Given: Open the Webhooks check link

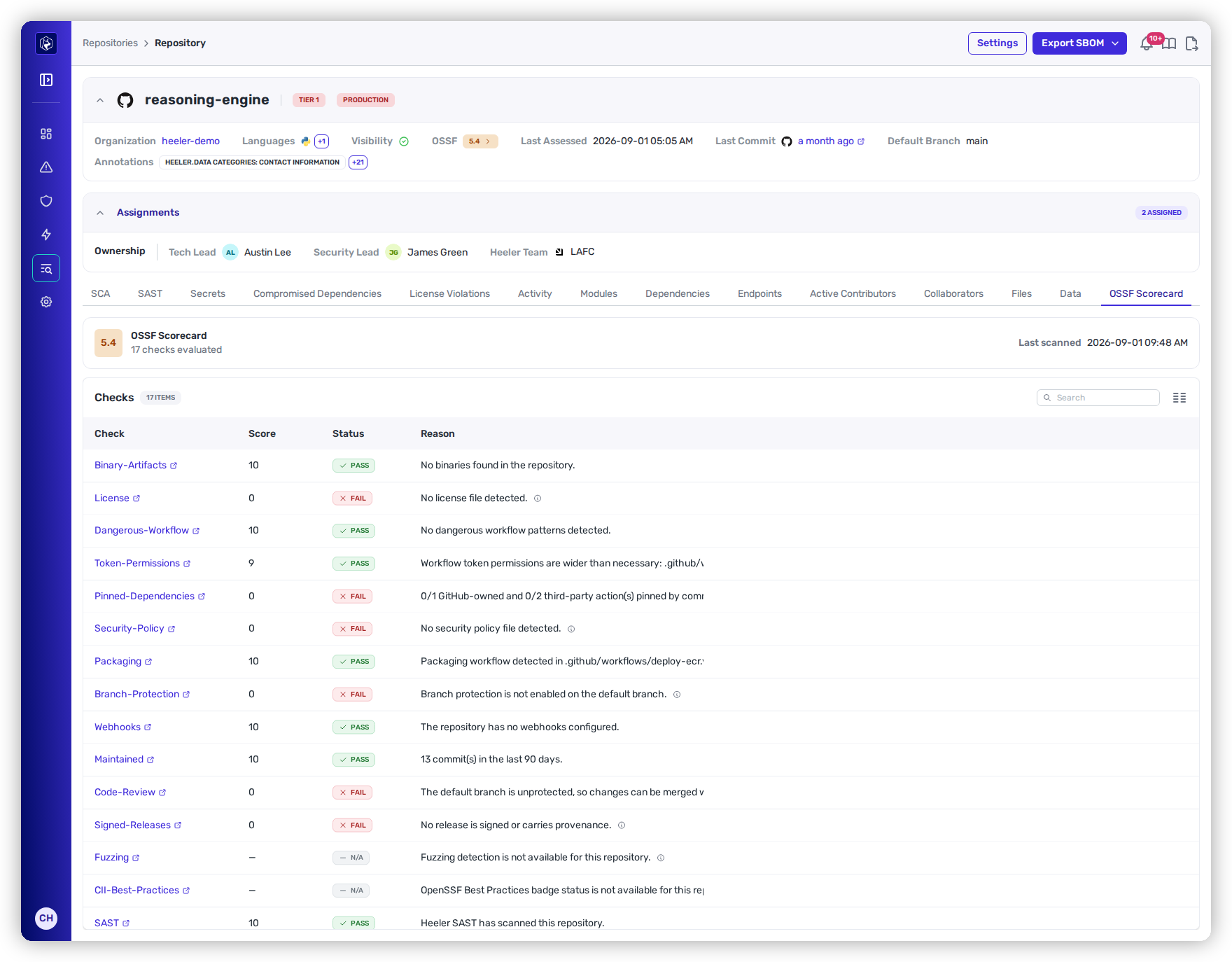Looking at the screenshot, I should tap(122, 727).
